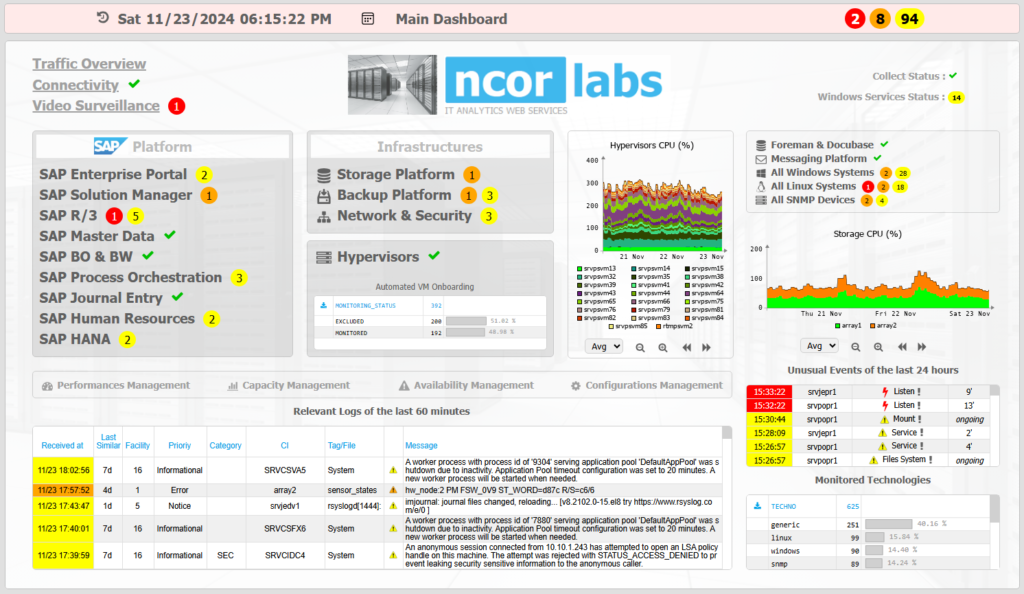Fast-forward the Hypervisors CPU chart time range
The image size is (1024, 594).
coord(706,347)
